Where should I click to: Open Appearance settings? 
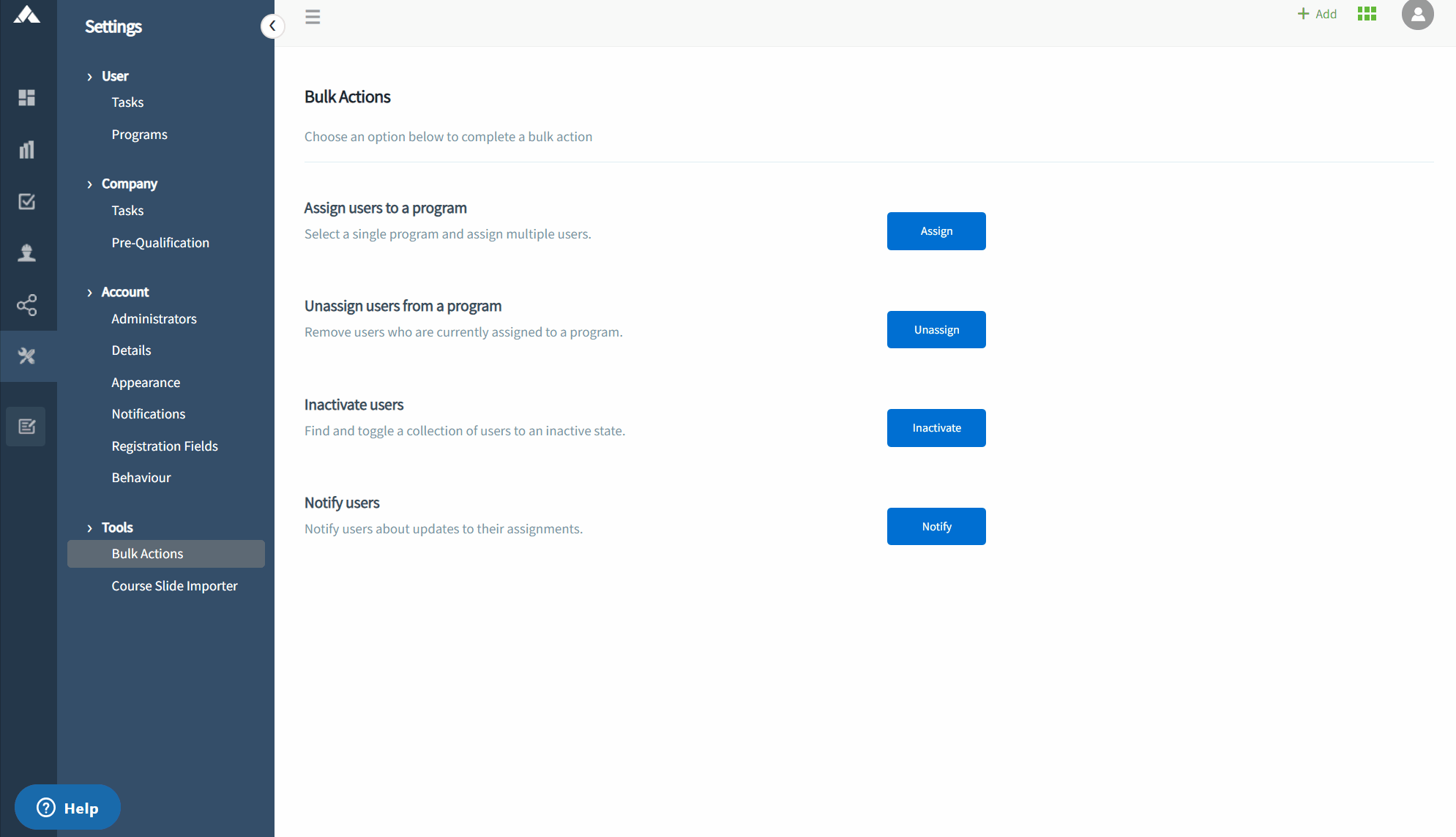[x=146, y=383]
